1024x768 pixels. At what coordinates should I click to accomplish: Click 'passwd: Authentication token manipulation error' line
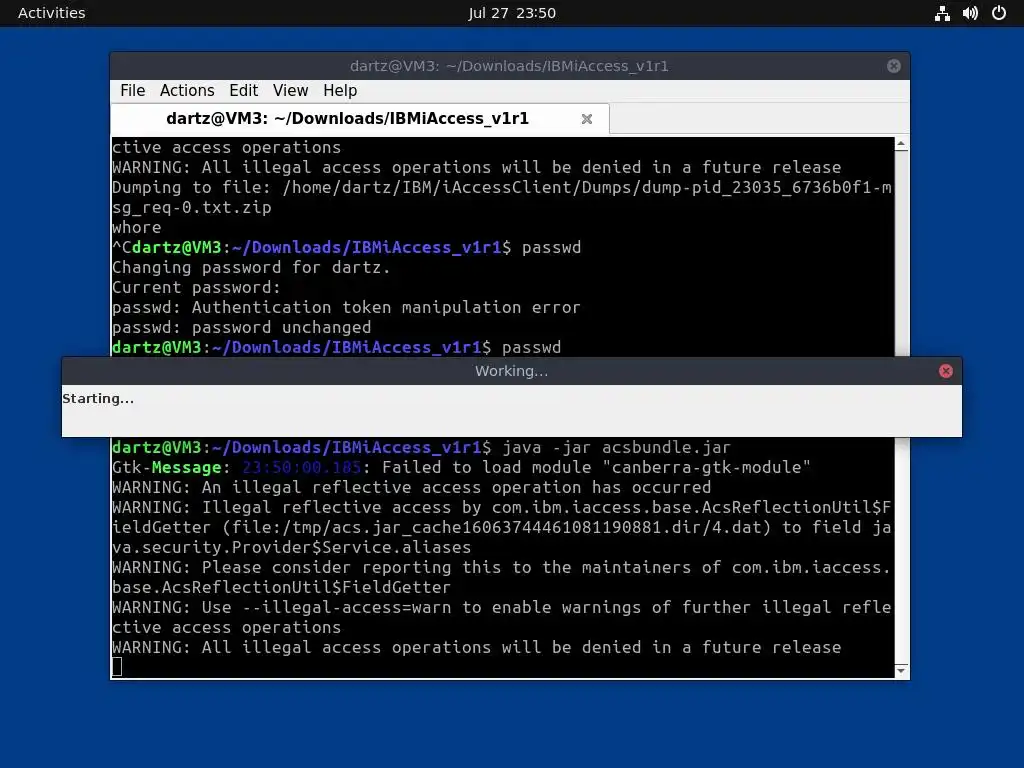click(345, 308)
